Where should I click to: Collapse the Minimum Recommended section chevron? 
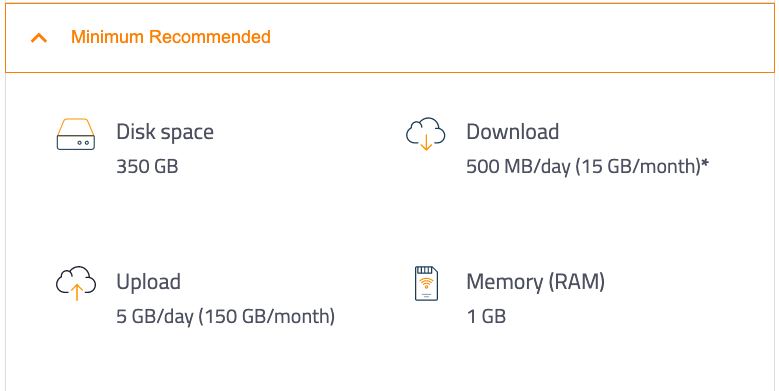tap(39, 38)
